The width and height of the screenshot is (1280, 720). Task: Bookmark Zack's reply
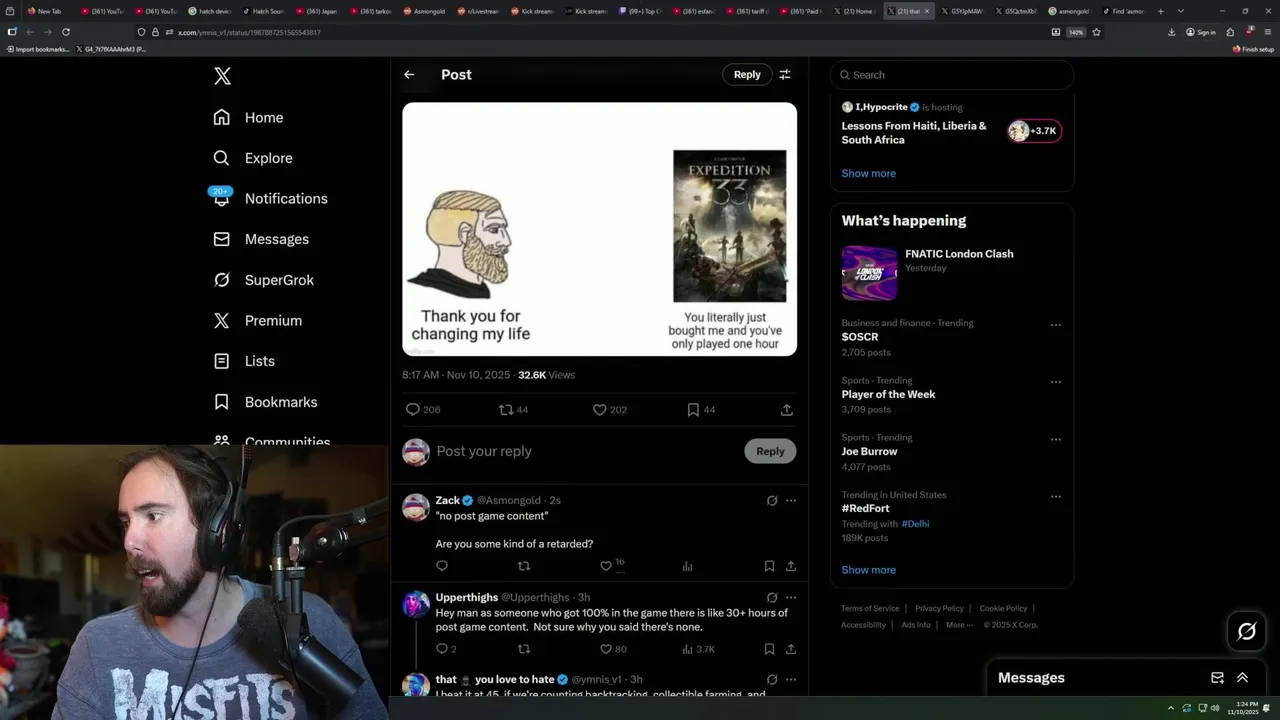[769, 566]
